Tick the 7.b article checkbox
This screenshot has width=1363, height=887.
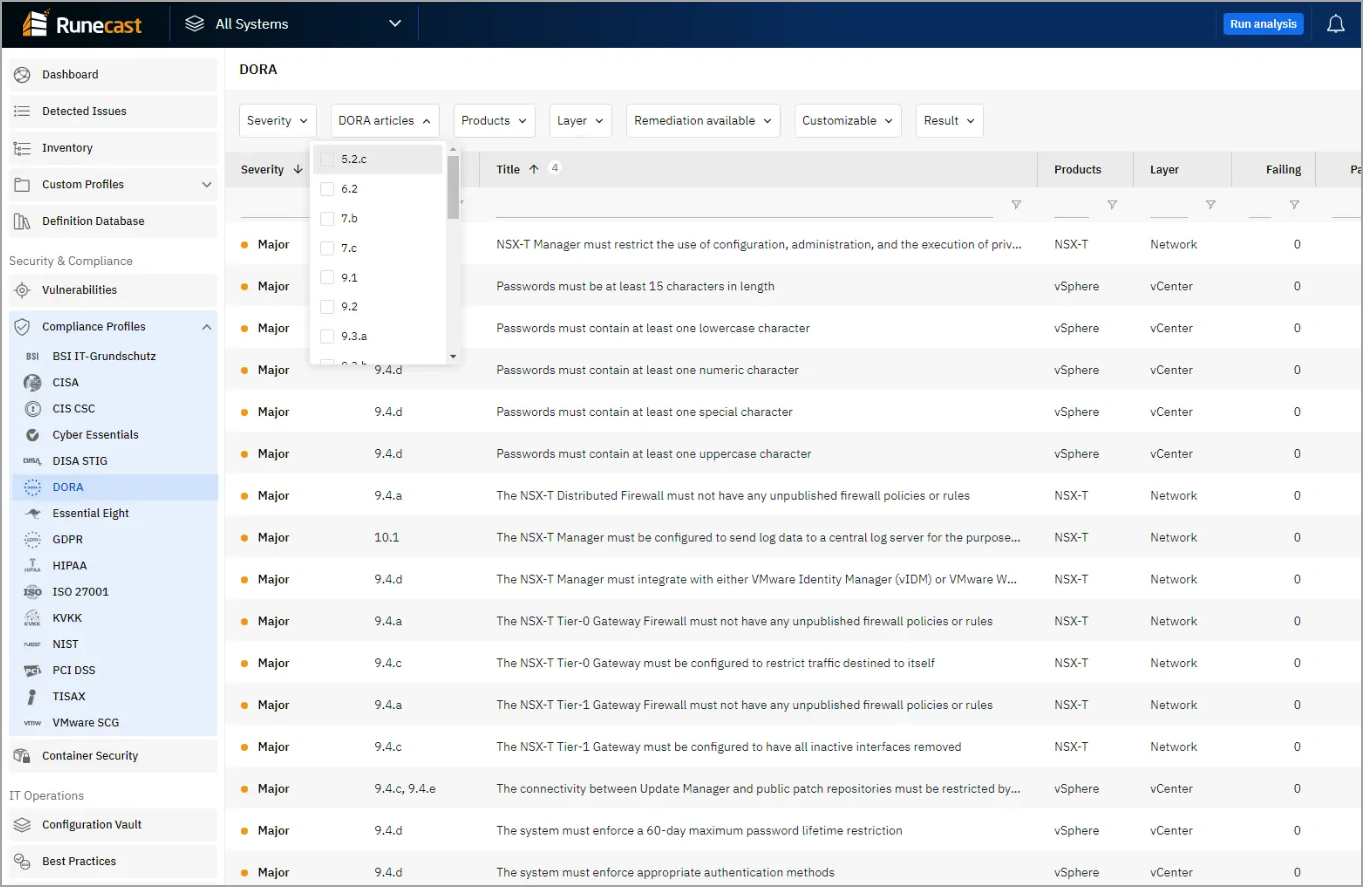pos(327,219)
